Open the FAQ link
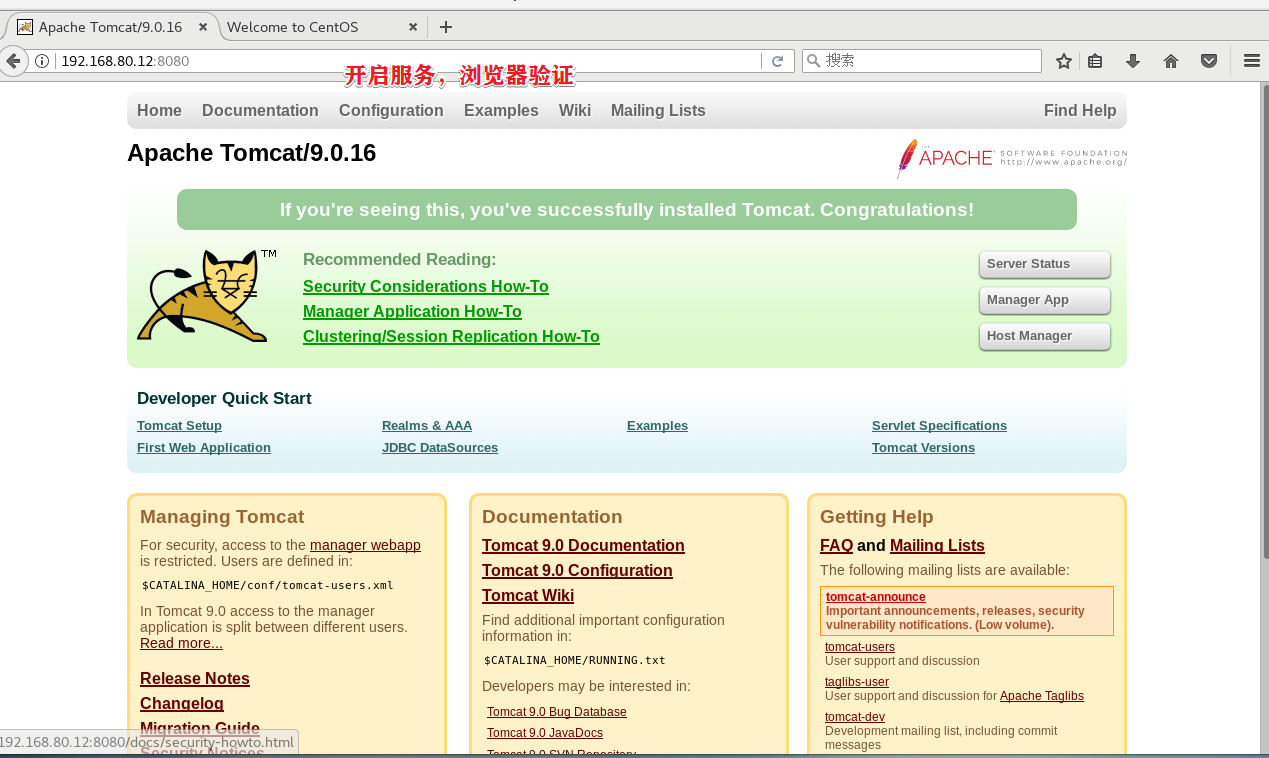Screen dimensions: 1269x758 [836, 546]
